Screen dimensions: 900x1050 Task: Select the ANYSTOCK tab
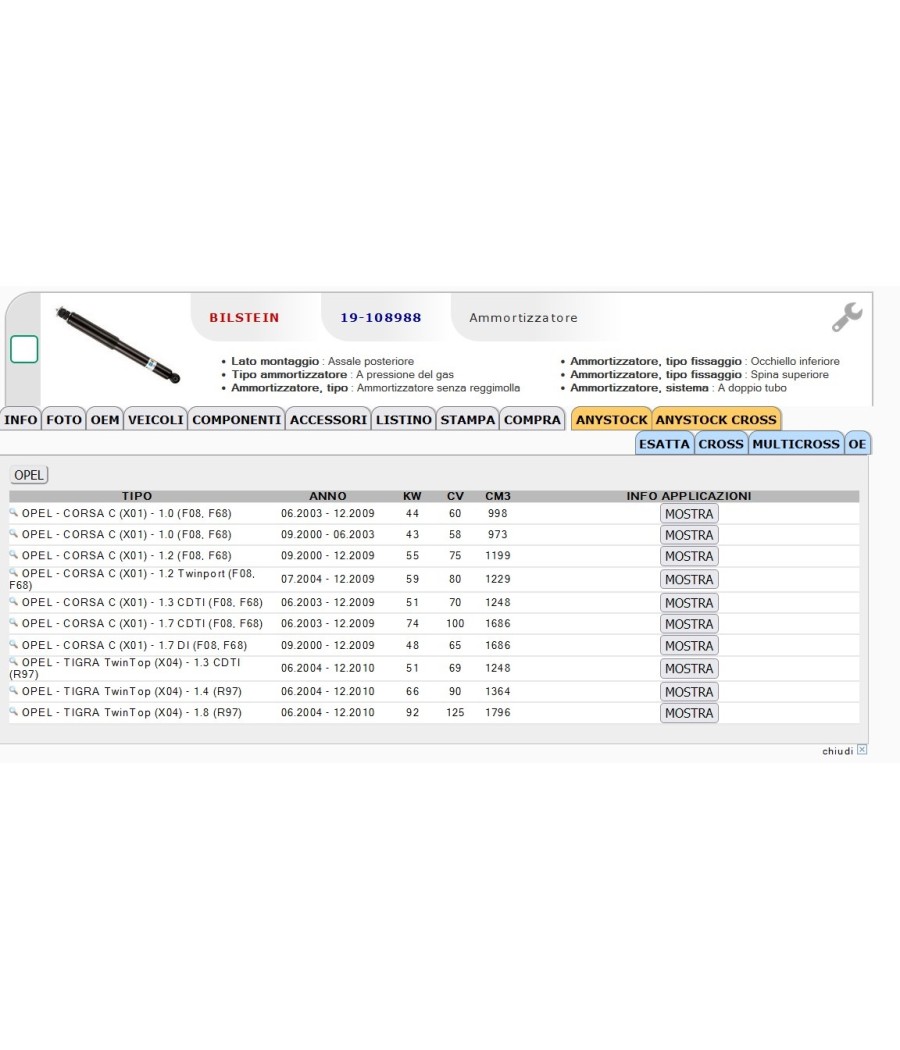(x=611, y=419)
